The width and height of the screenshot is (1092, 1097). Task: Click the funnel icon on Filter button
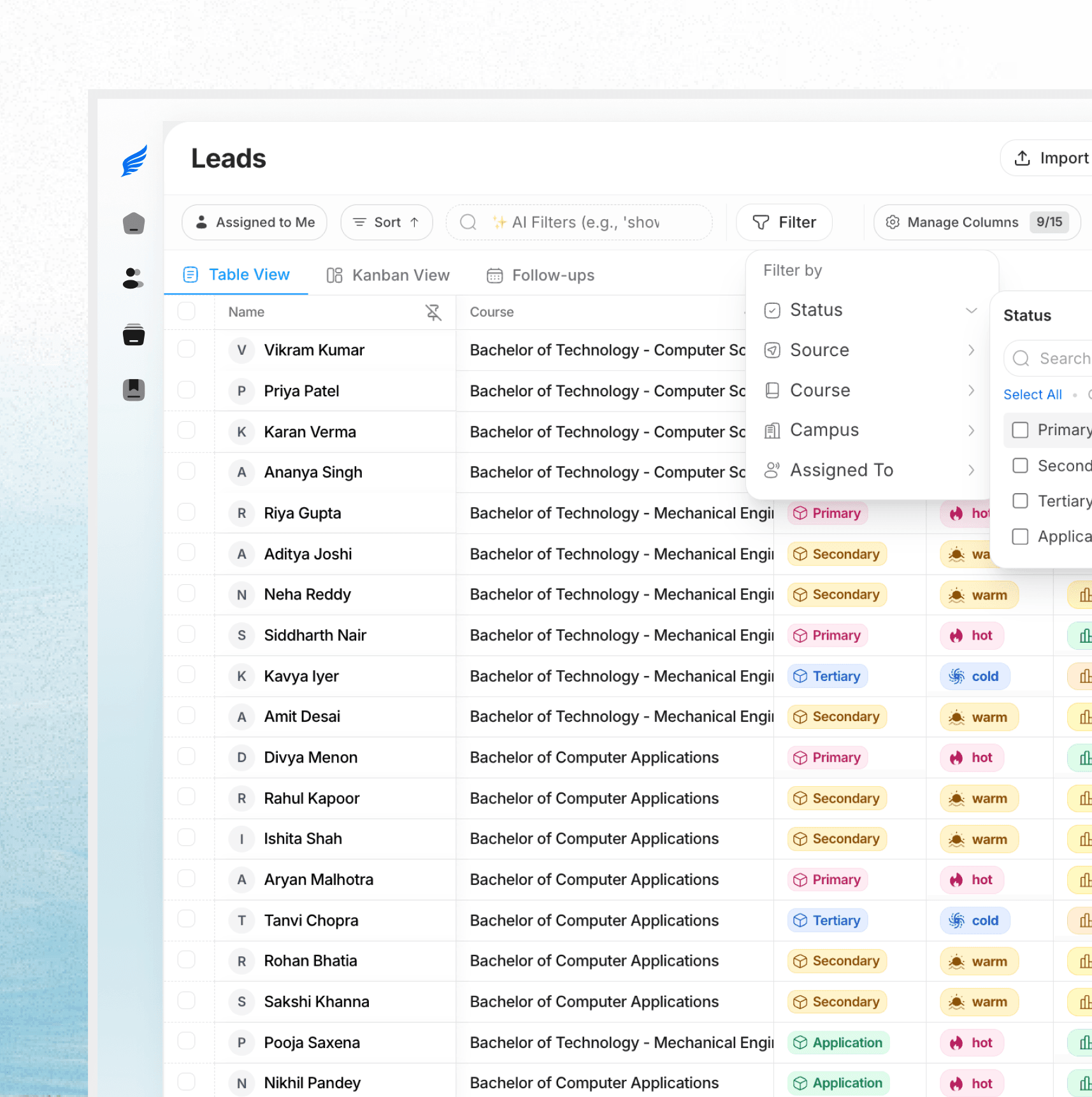point(761,222)
